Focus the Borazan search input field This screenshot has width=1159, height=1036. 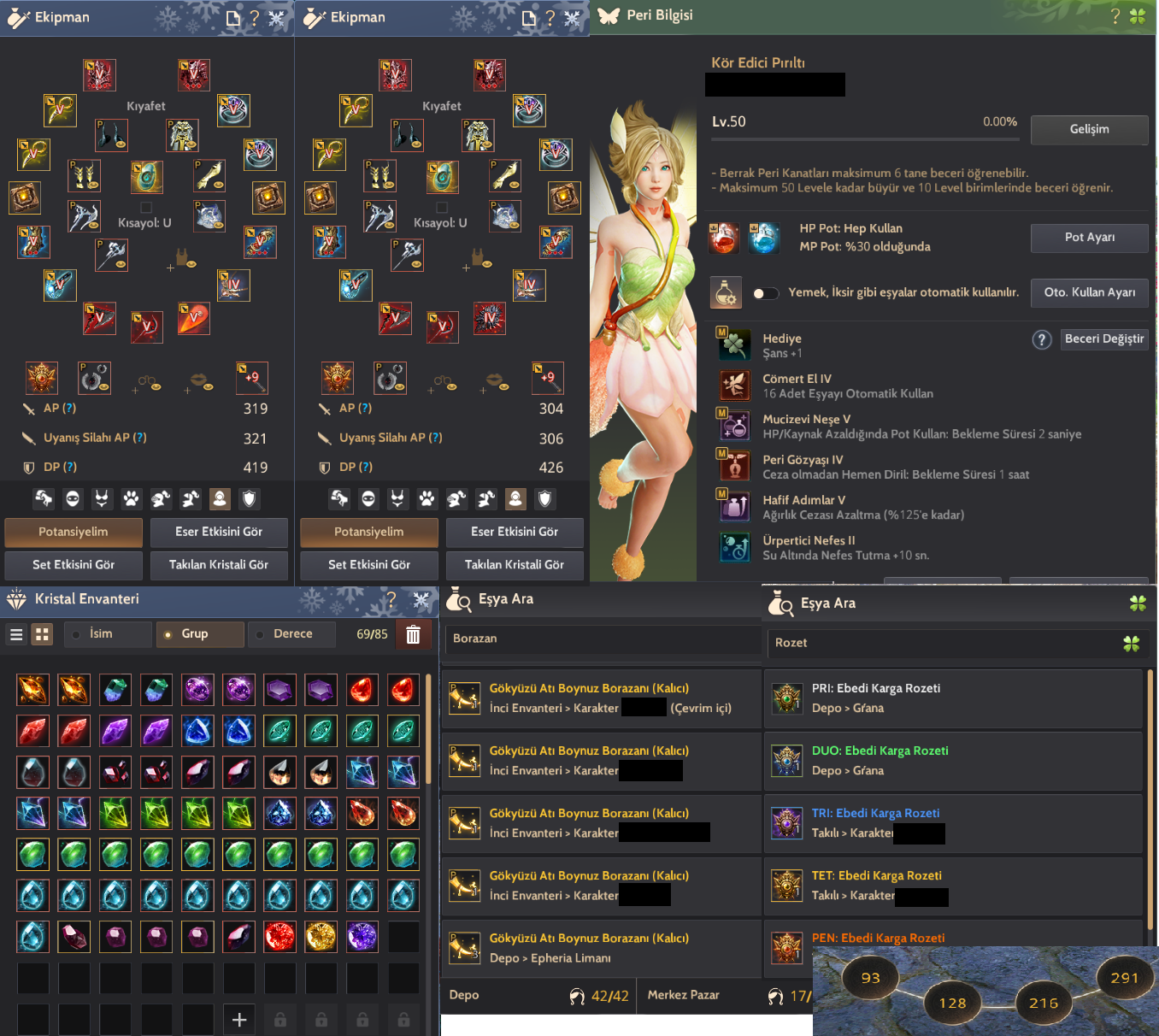tap(602, 639)
